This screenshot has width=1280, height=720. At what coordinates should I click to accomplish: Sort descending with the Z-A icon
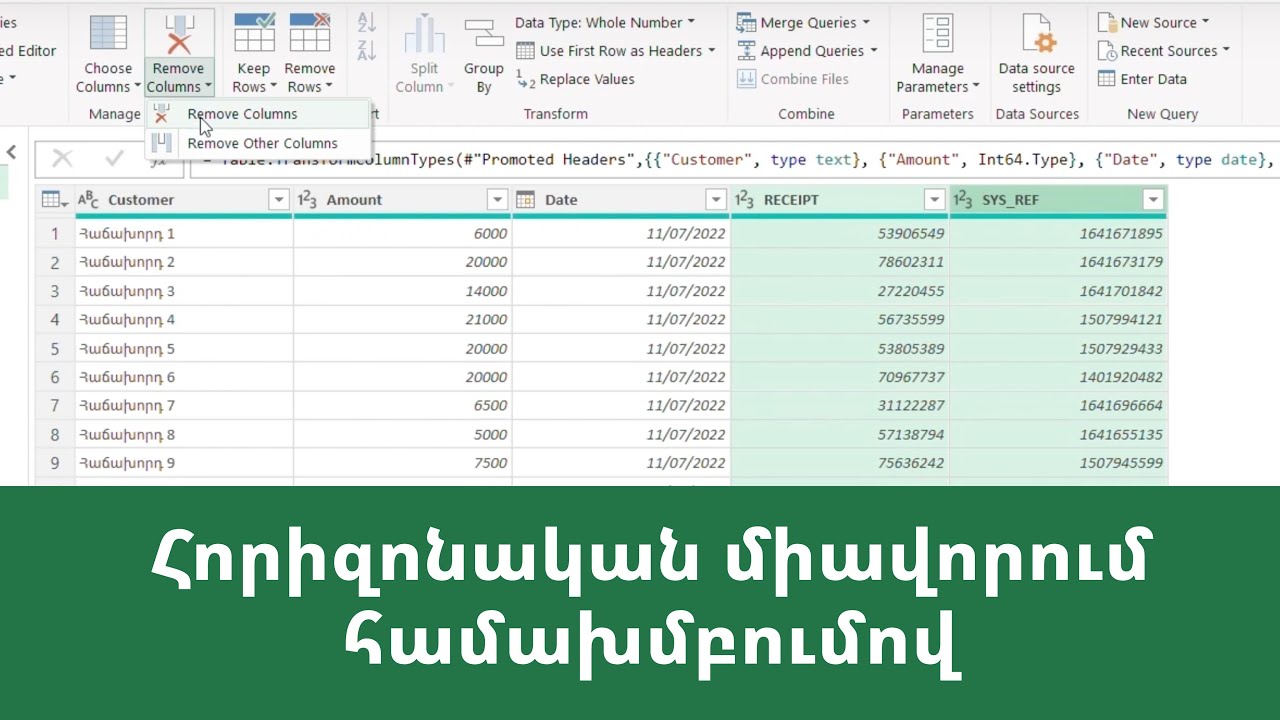367,51
